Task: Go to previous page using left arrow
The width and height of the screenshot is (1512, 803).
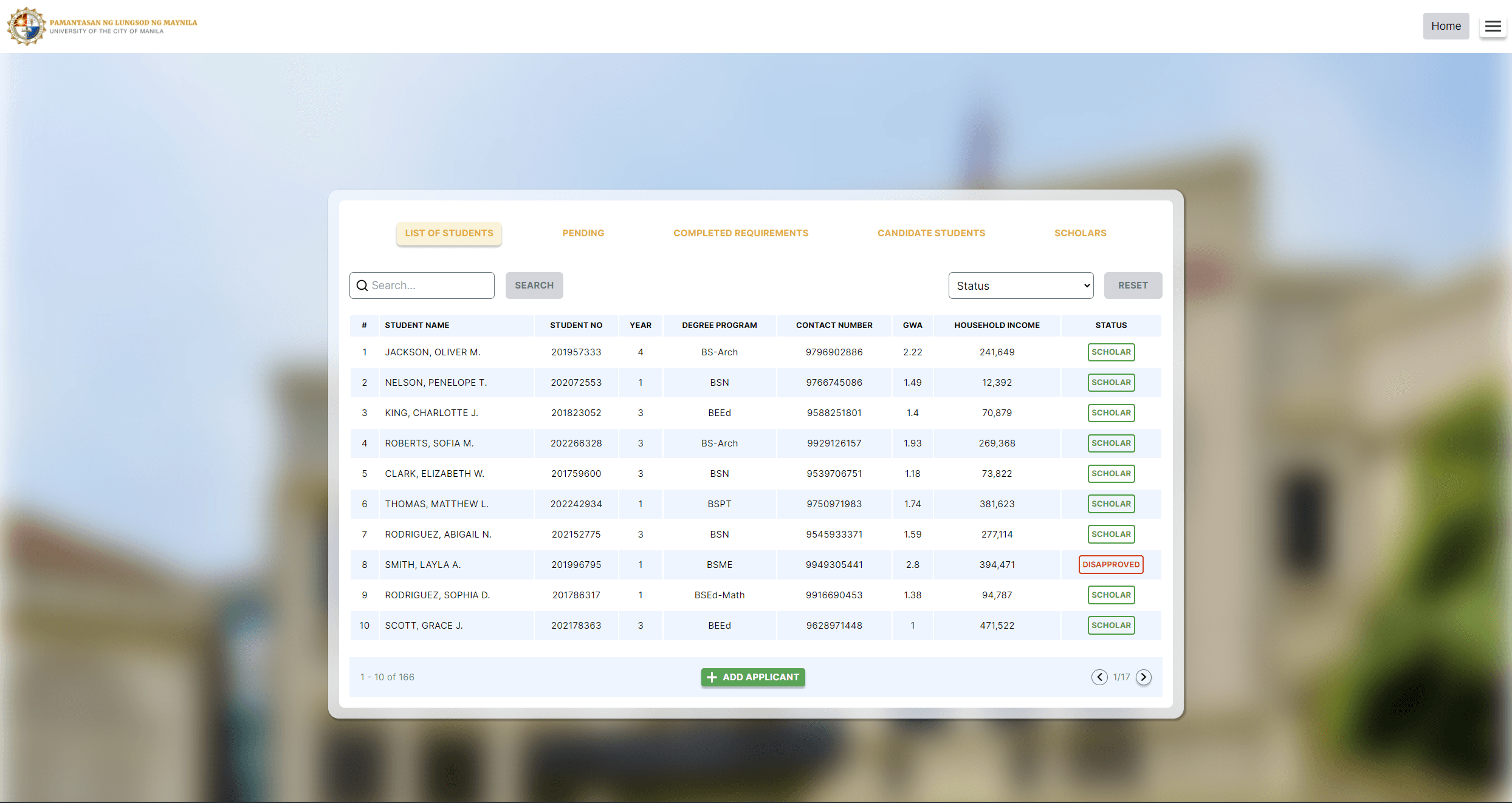Action: 1099,677
